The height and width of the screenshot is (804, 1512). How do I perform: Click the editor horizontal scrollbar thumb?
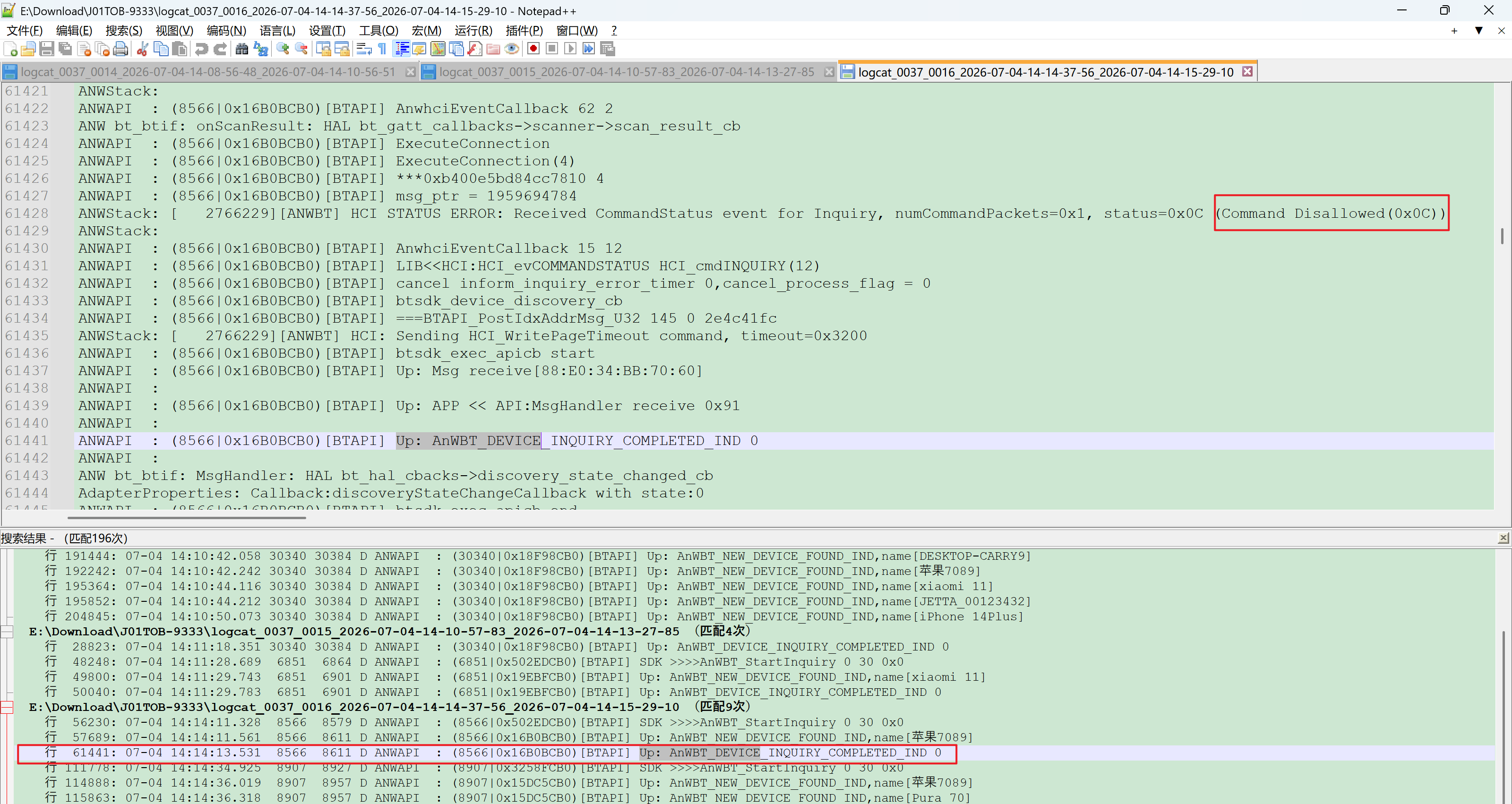[187, 518]
